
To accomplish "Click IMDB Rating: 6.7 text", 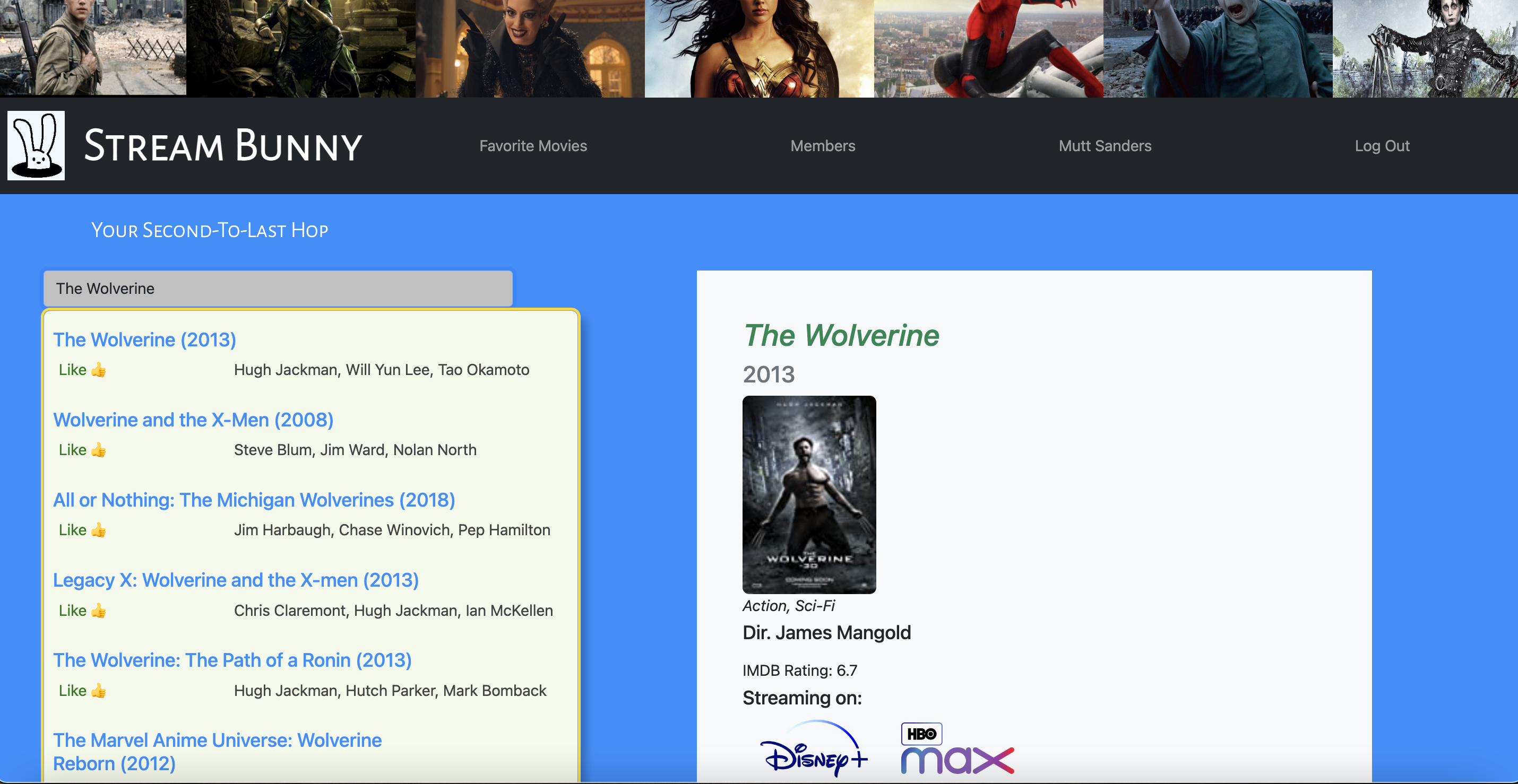I will pyautogui.click(x=800, y=670).
